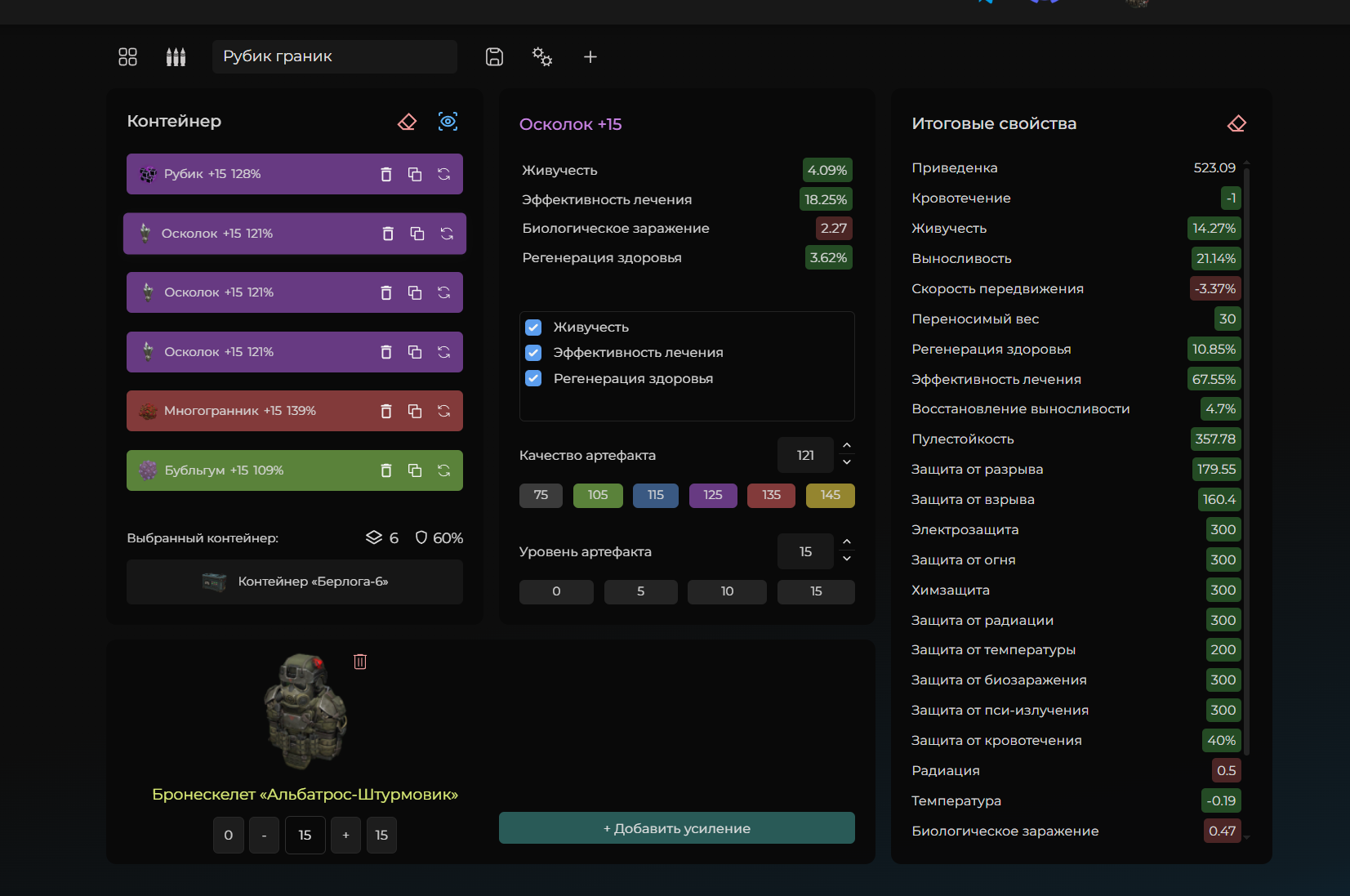Decrease armor upgrade level with minus

264,835
